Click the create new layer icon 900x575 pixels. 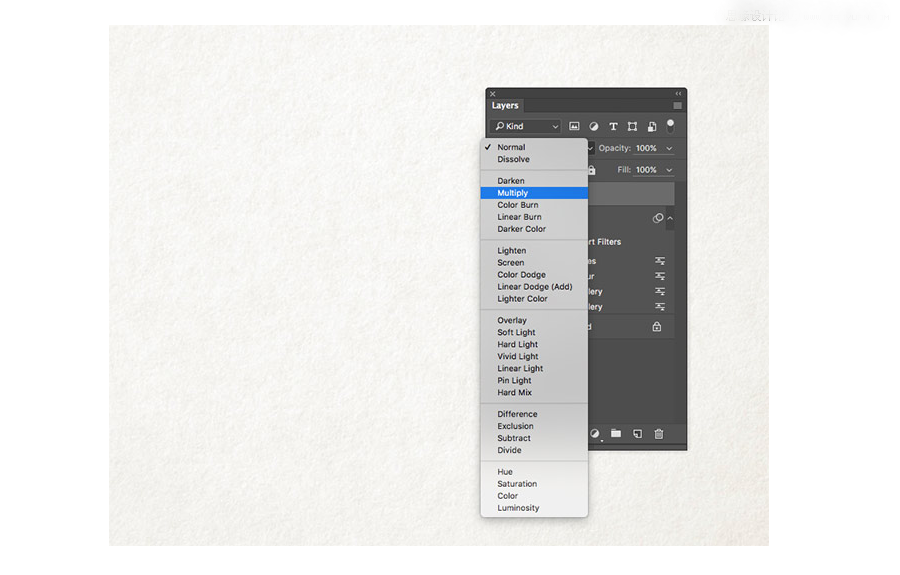click(x=637, y=434)
